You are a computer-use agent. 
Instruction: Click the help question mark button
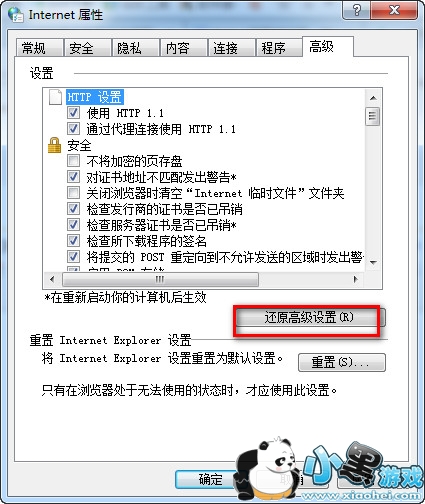coord(356,10)
